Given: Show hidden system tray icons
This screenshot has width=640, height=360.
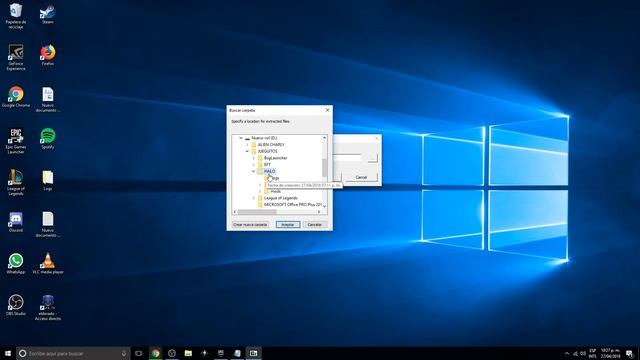Looking at the screenshot, I should 567,353.
